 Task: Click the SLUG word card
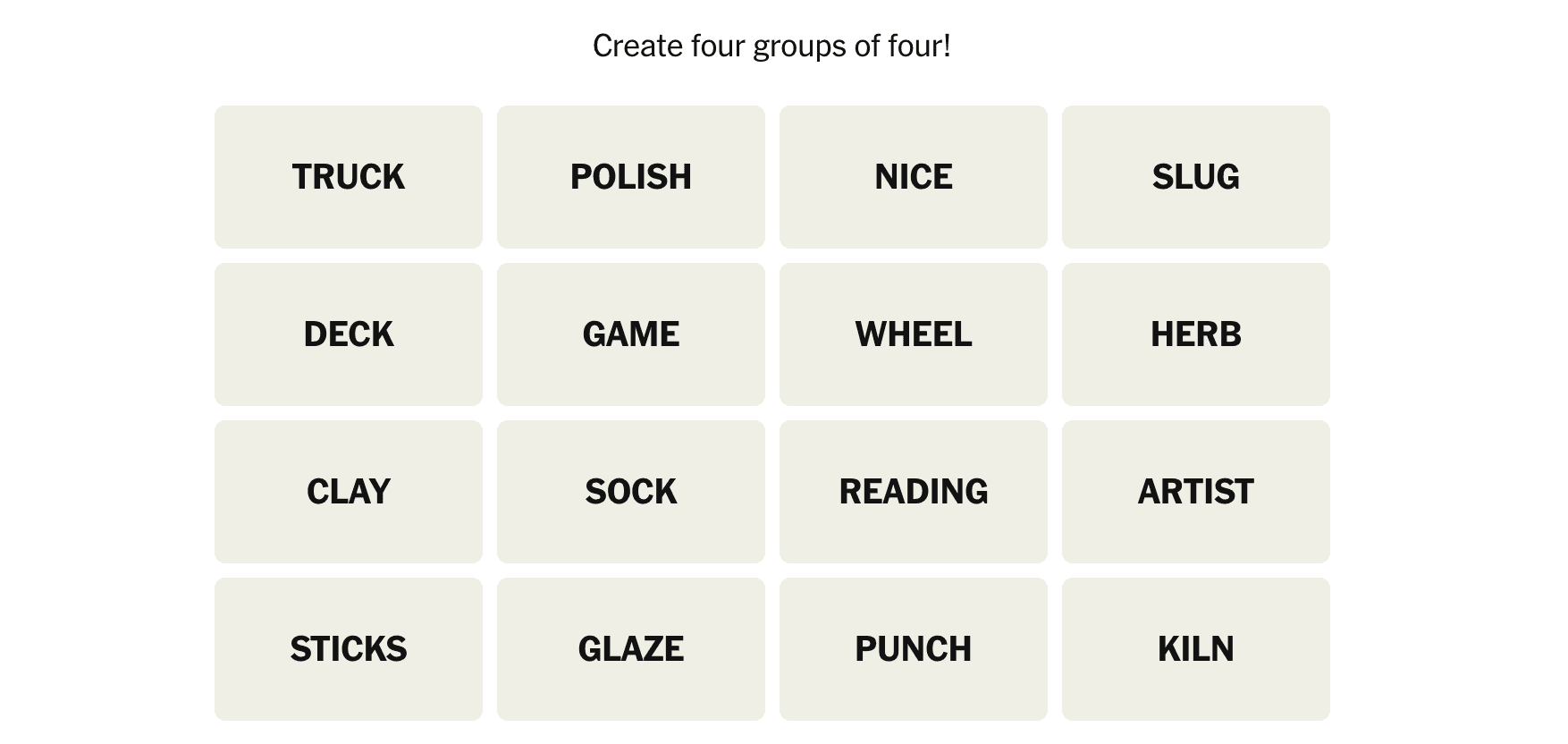pyautogui.click(x=1196, y=177)
